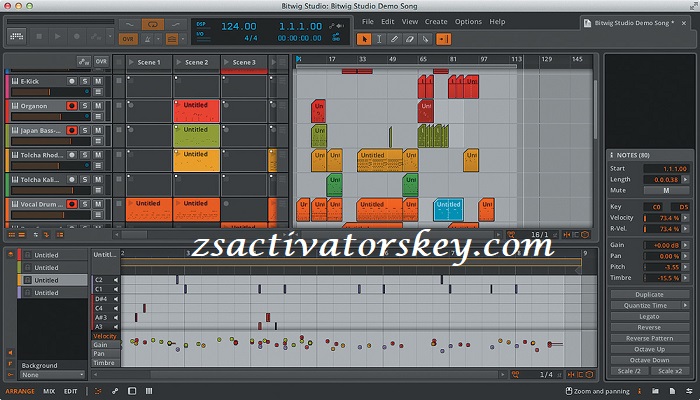Click the Duplicate button
Image resolution: width=700 pixels, height=400 pixels.
[649, 295]
